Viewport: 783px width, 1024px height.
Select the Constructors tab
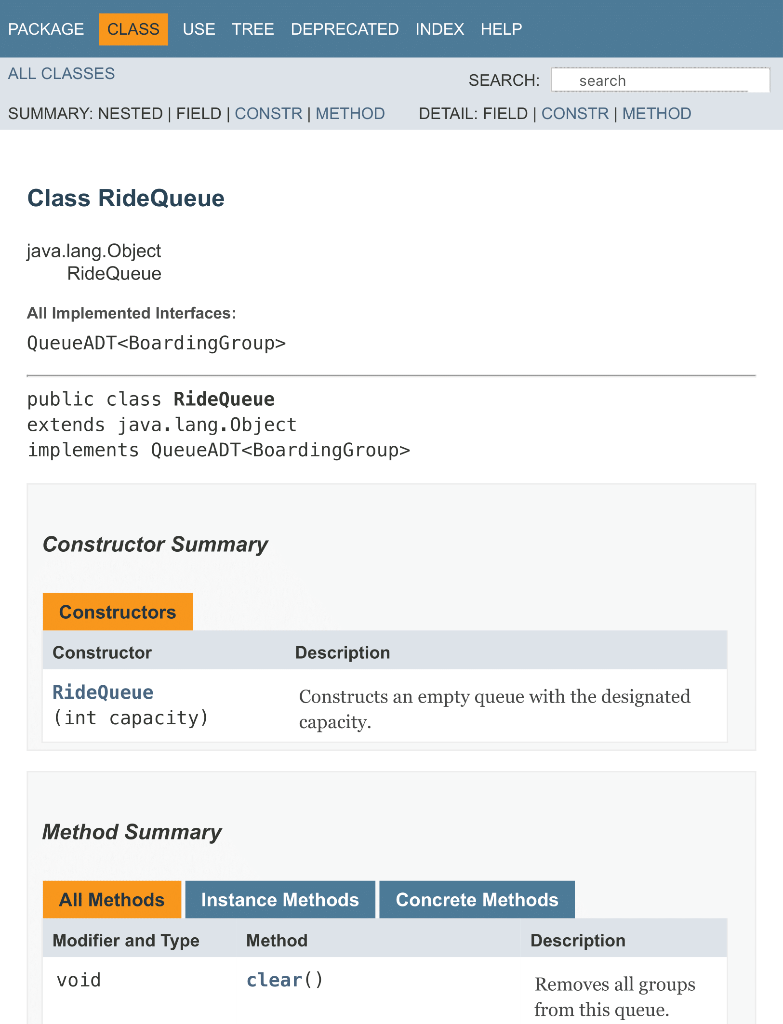(x=117, y=611)
